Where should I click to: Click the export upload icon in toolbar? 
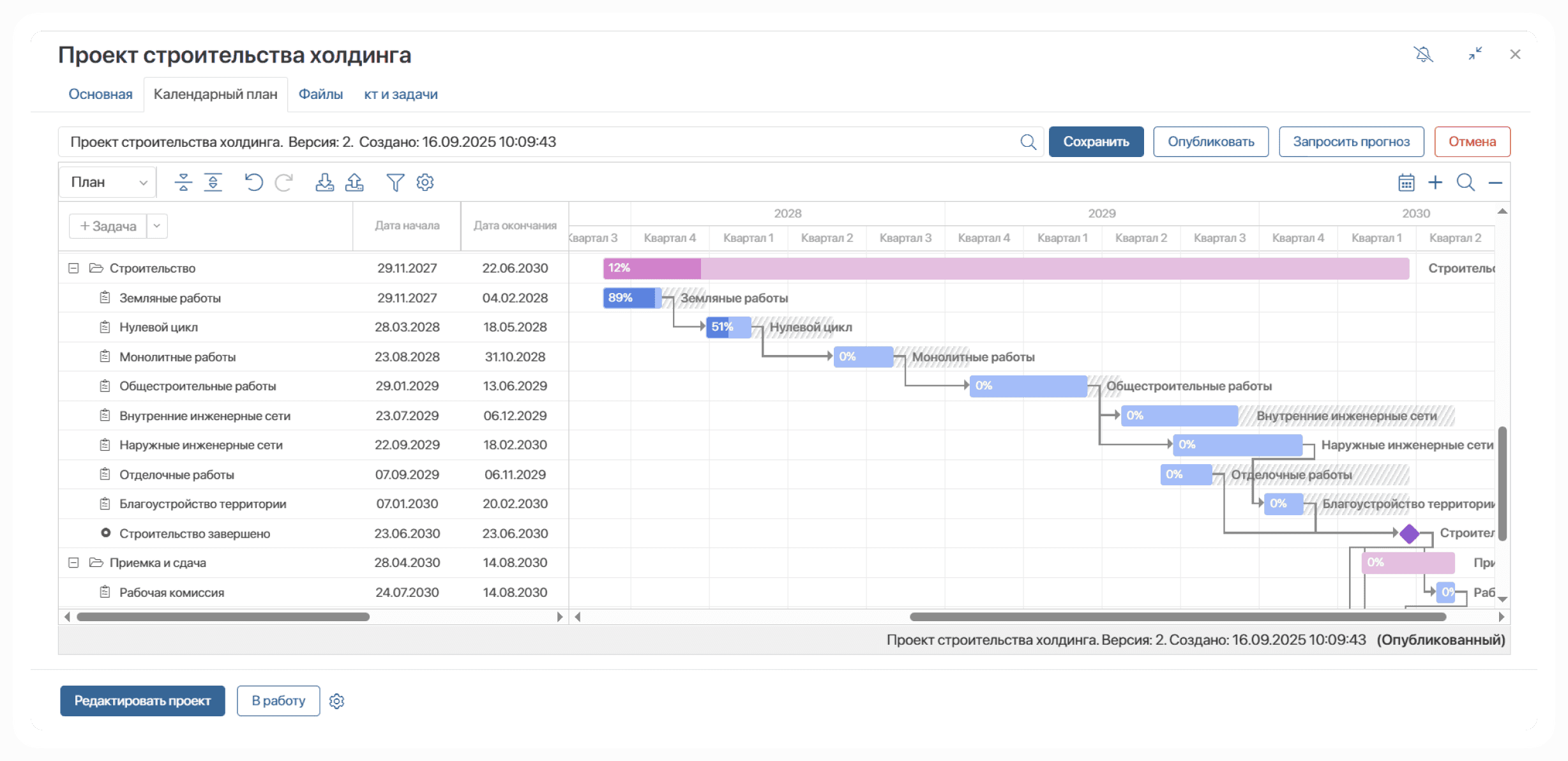click(x=354, y=183)
